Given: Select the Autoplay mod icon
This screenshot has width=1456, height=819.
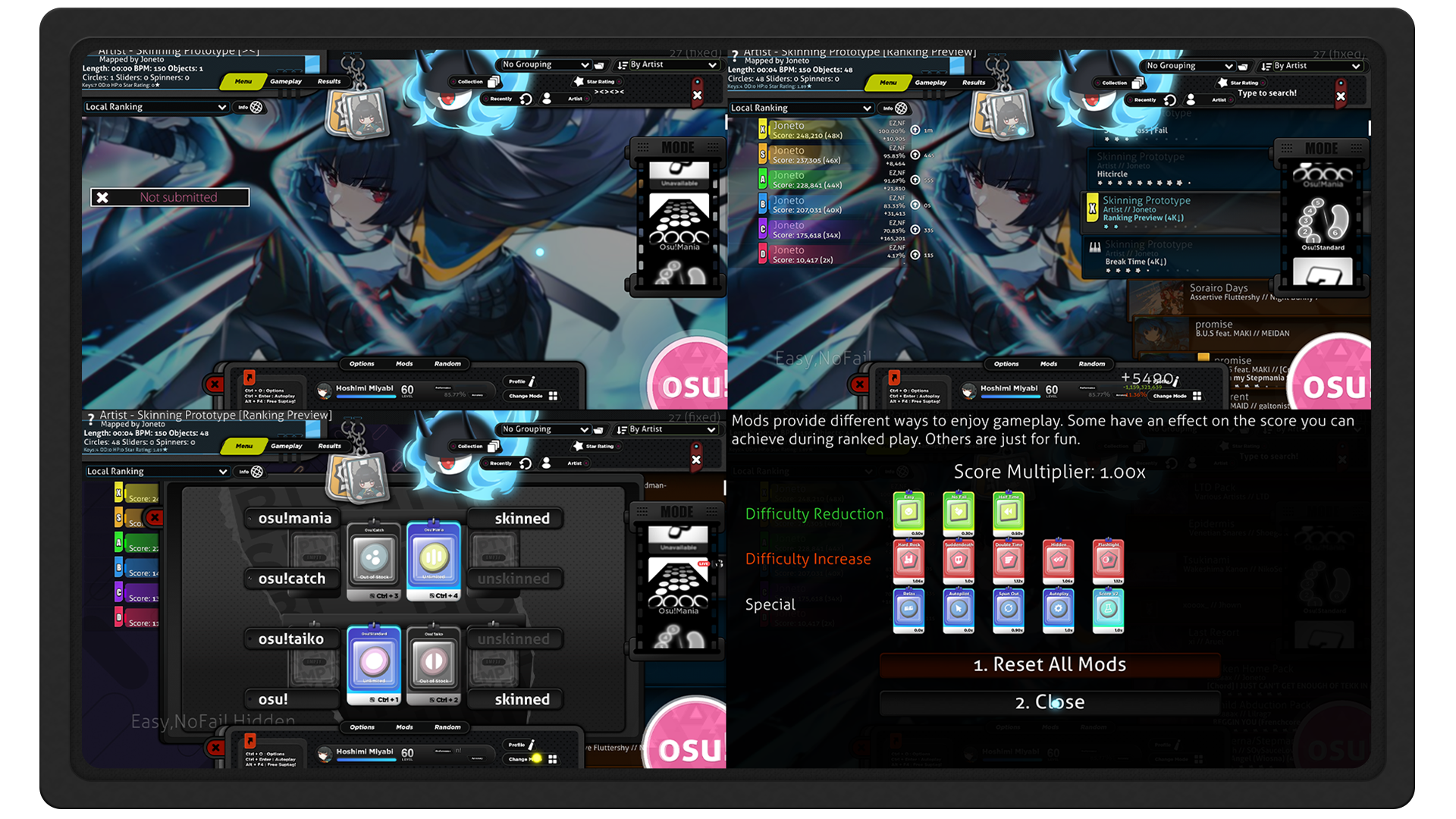Looking at the screenshot, I should (1059, 610).
